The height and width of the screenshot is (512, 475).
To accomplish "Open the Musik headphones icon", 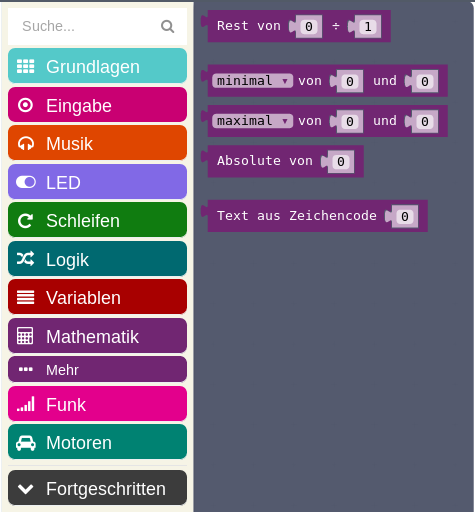I will [x=26, y=144].
